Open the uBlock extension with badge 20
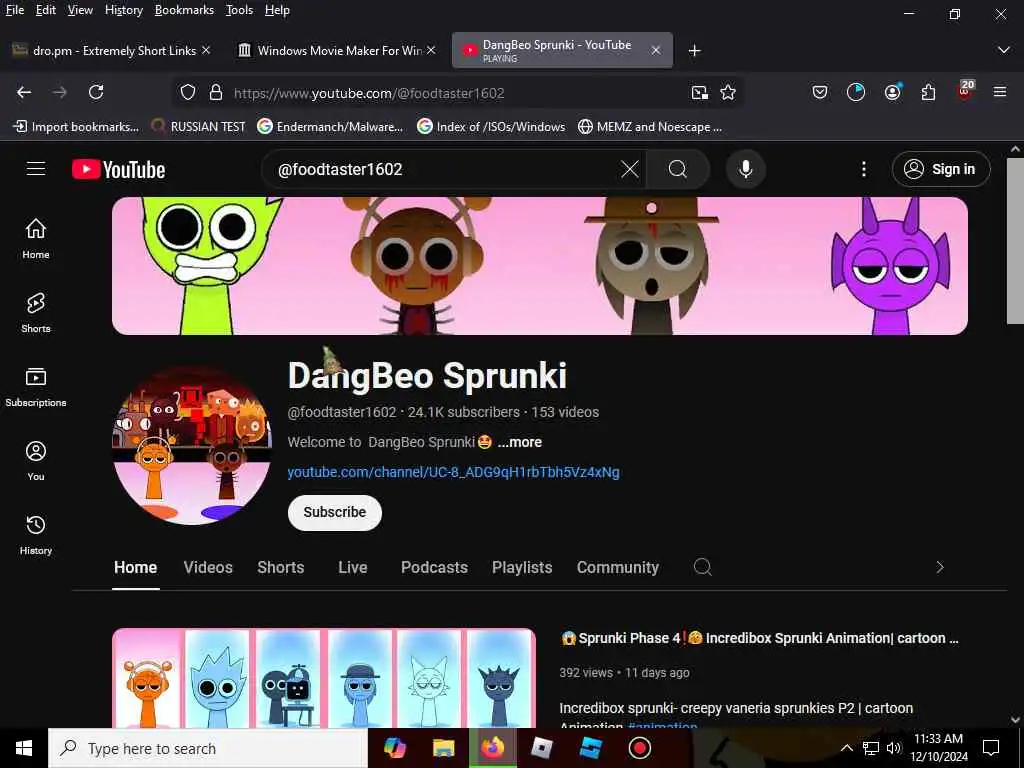The height and width of the screenshot is (768, 1024). pos(965,91)
